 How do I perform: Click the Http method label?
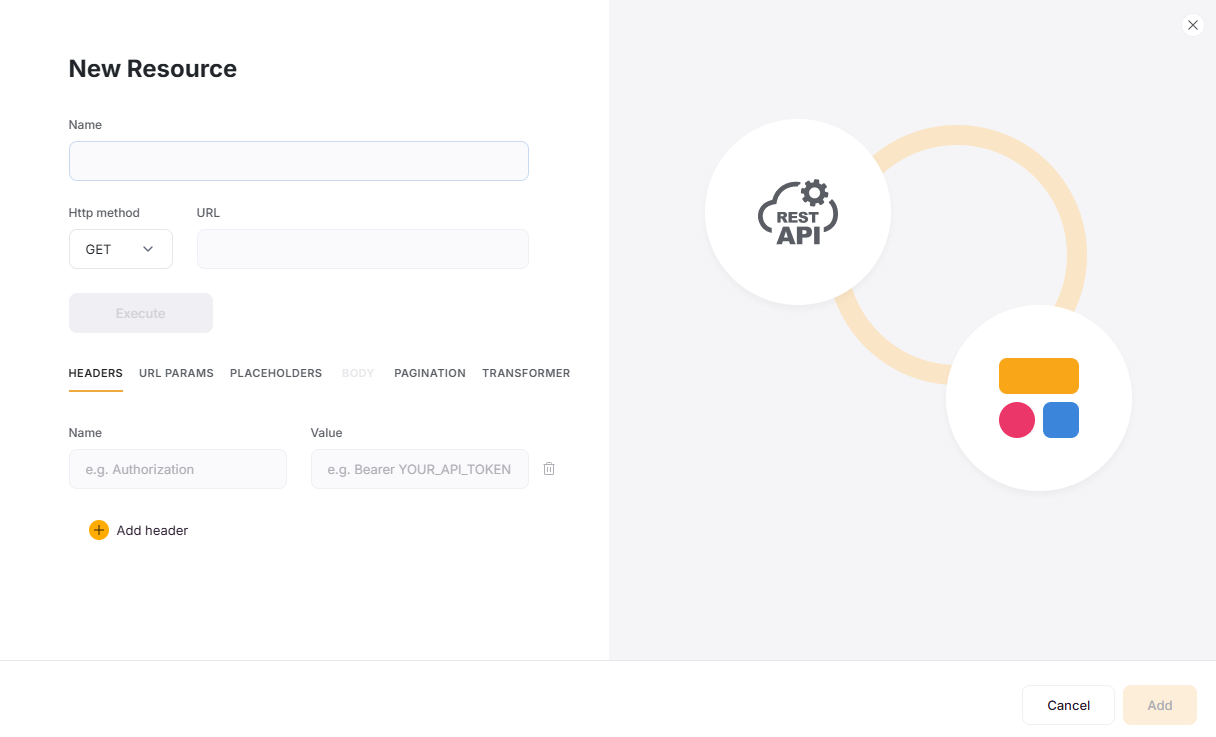pos(104,213)
